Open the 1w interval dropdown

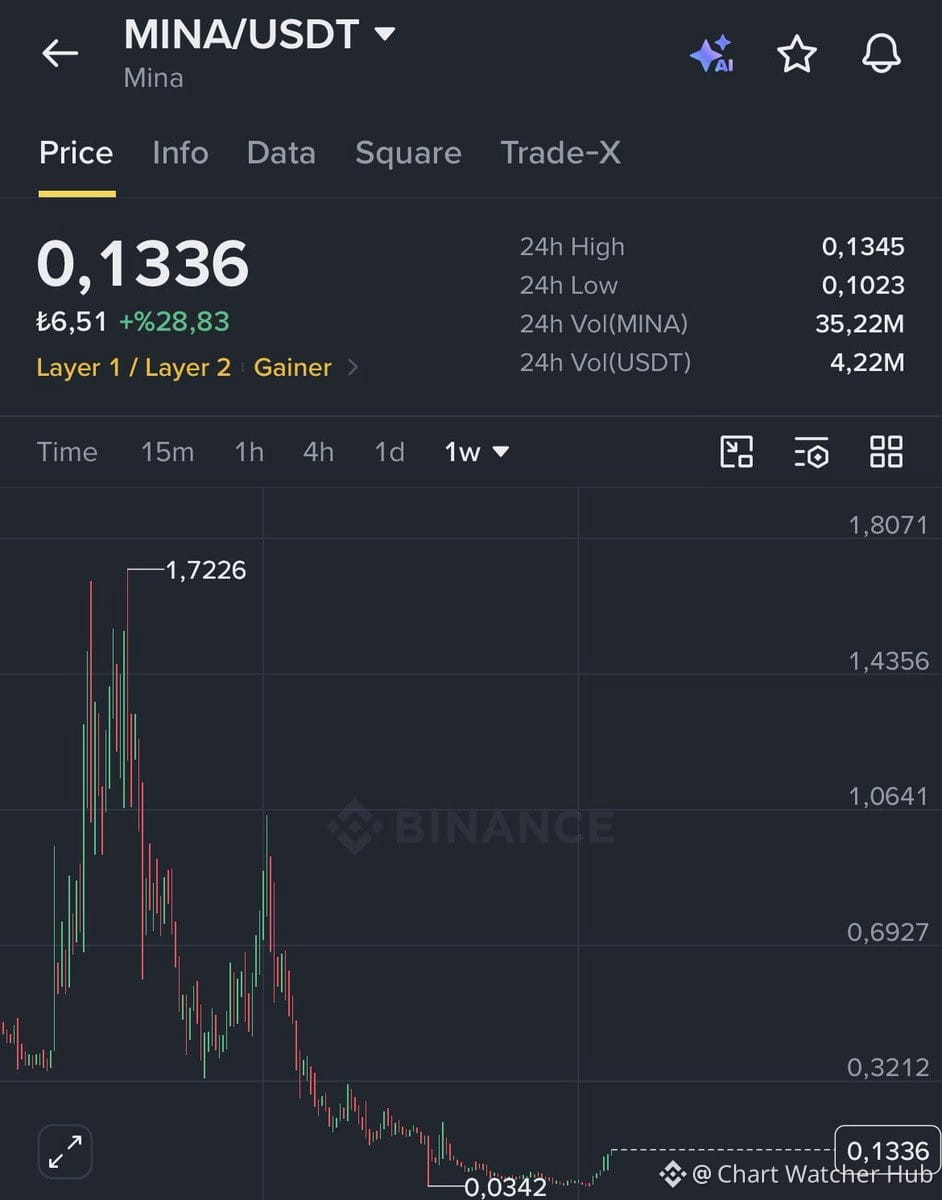point(477,452)
